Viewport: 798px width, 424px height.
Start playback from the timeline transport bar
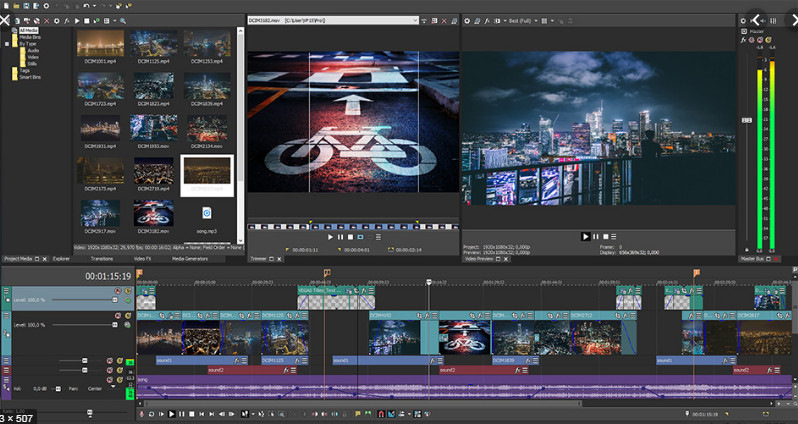pyautogui.click(x=172, y=413)
